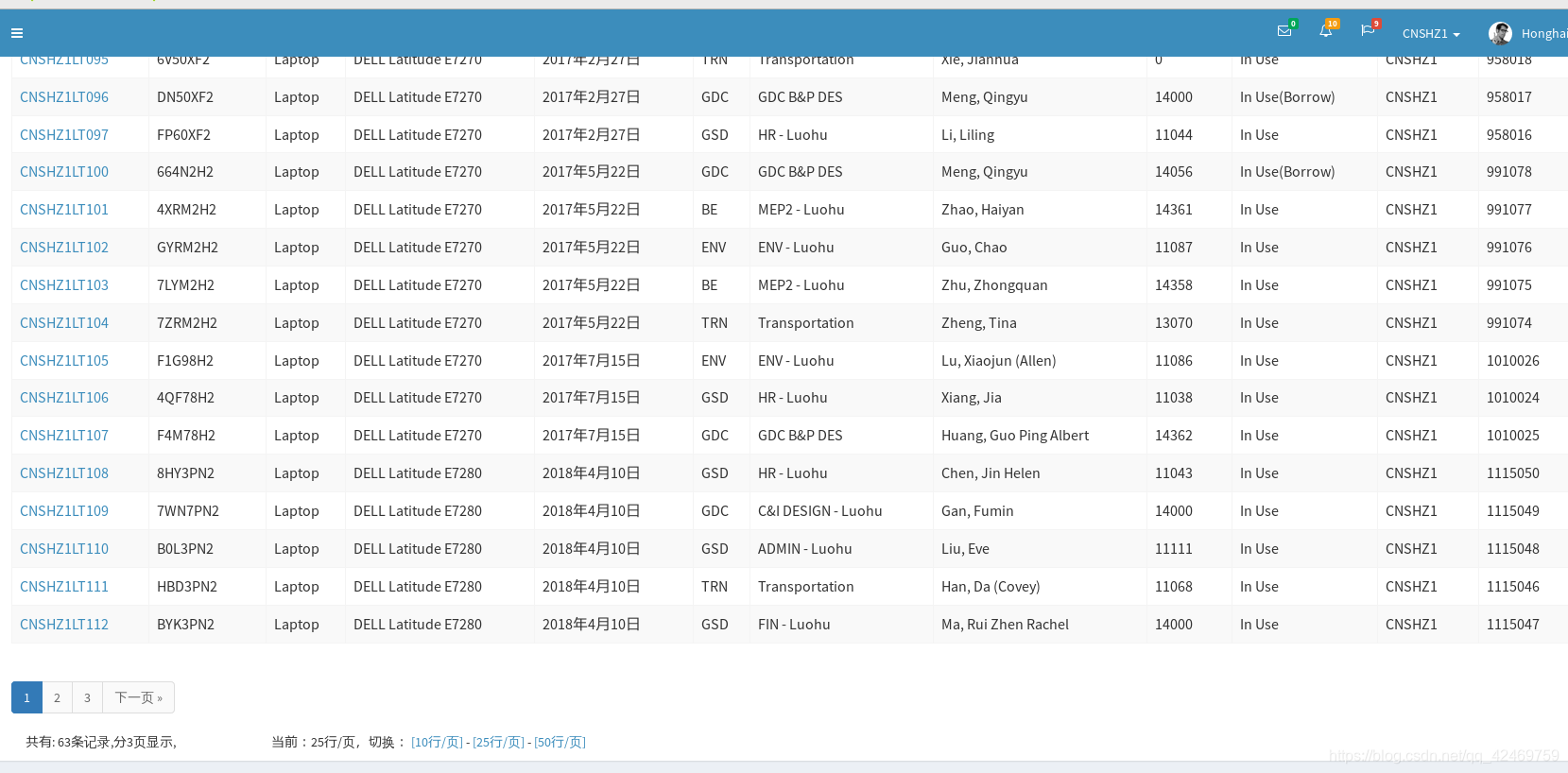
Task: Click user name Guo, Chao
Action: [x=974, y=248]
